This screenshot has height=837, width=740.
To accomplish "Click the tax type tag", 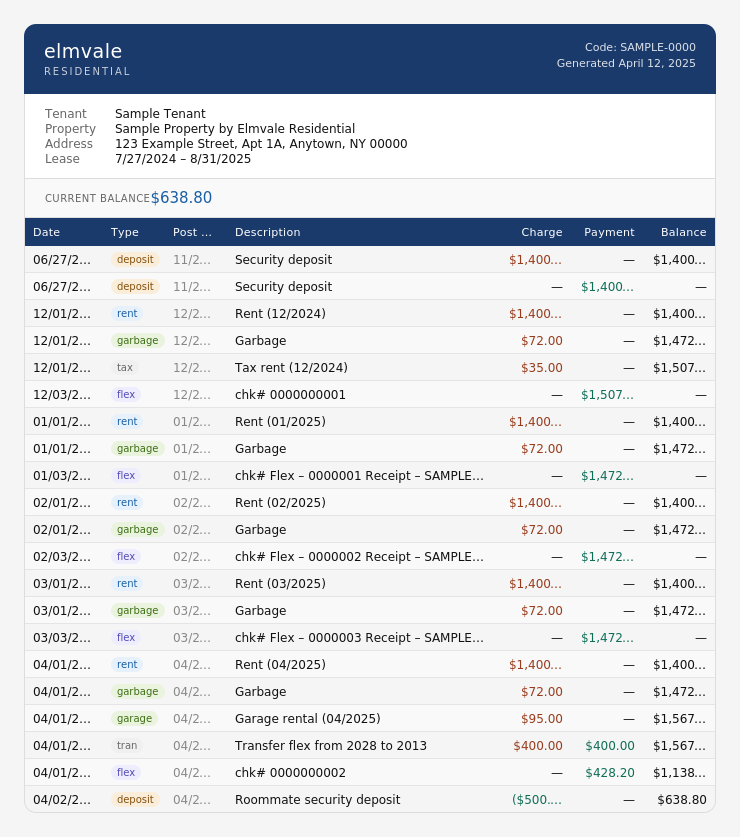I will [125, 367].
